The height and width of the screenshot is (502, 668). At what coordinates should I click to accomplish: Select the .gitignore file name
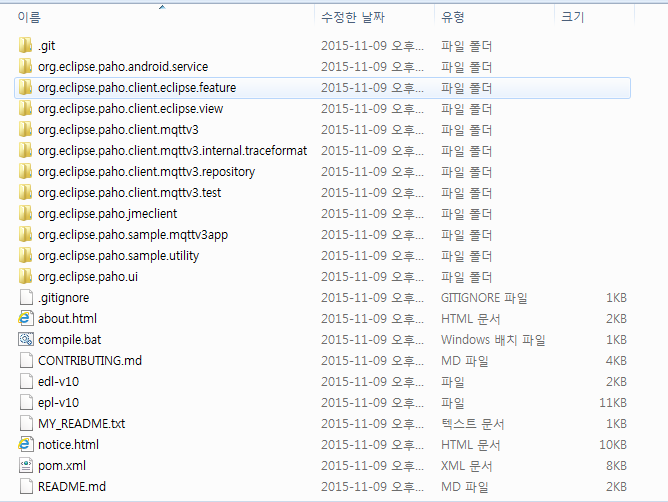tap(63, 297)
